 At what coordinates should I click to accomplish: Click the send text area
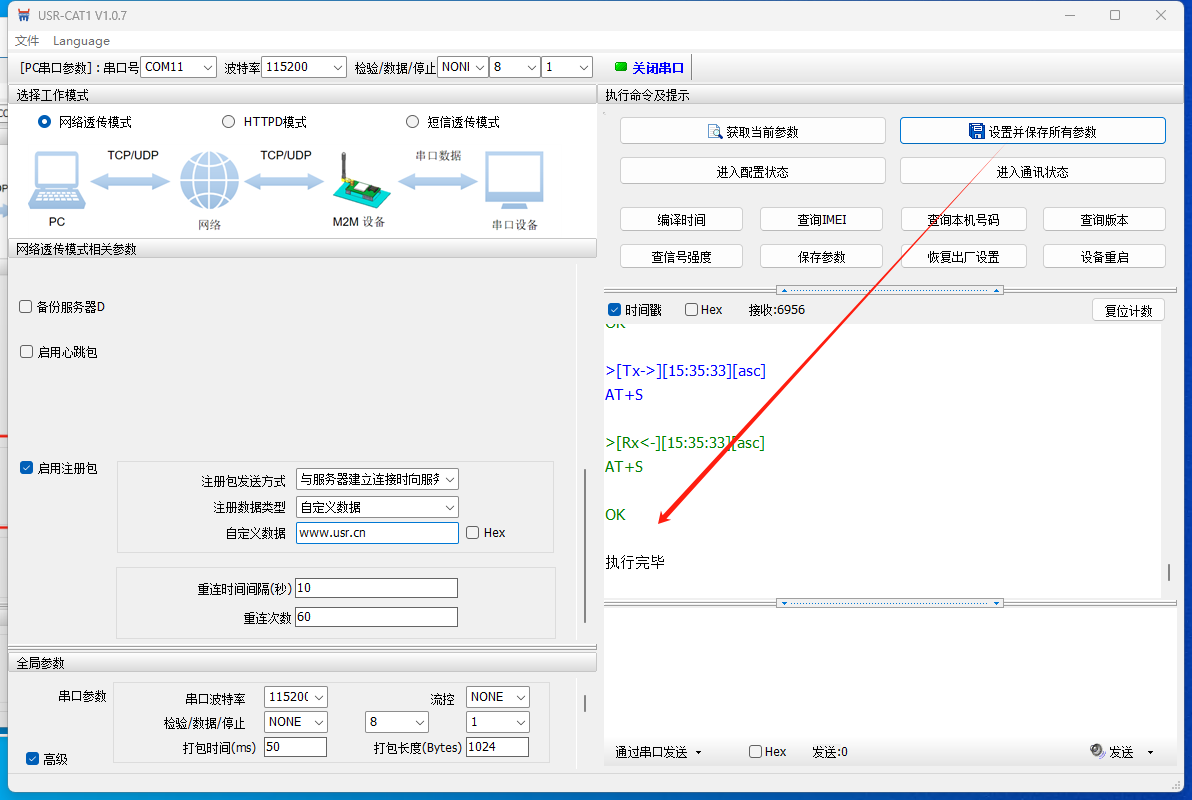(x=890, y=672)
